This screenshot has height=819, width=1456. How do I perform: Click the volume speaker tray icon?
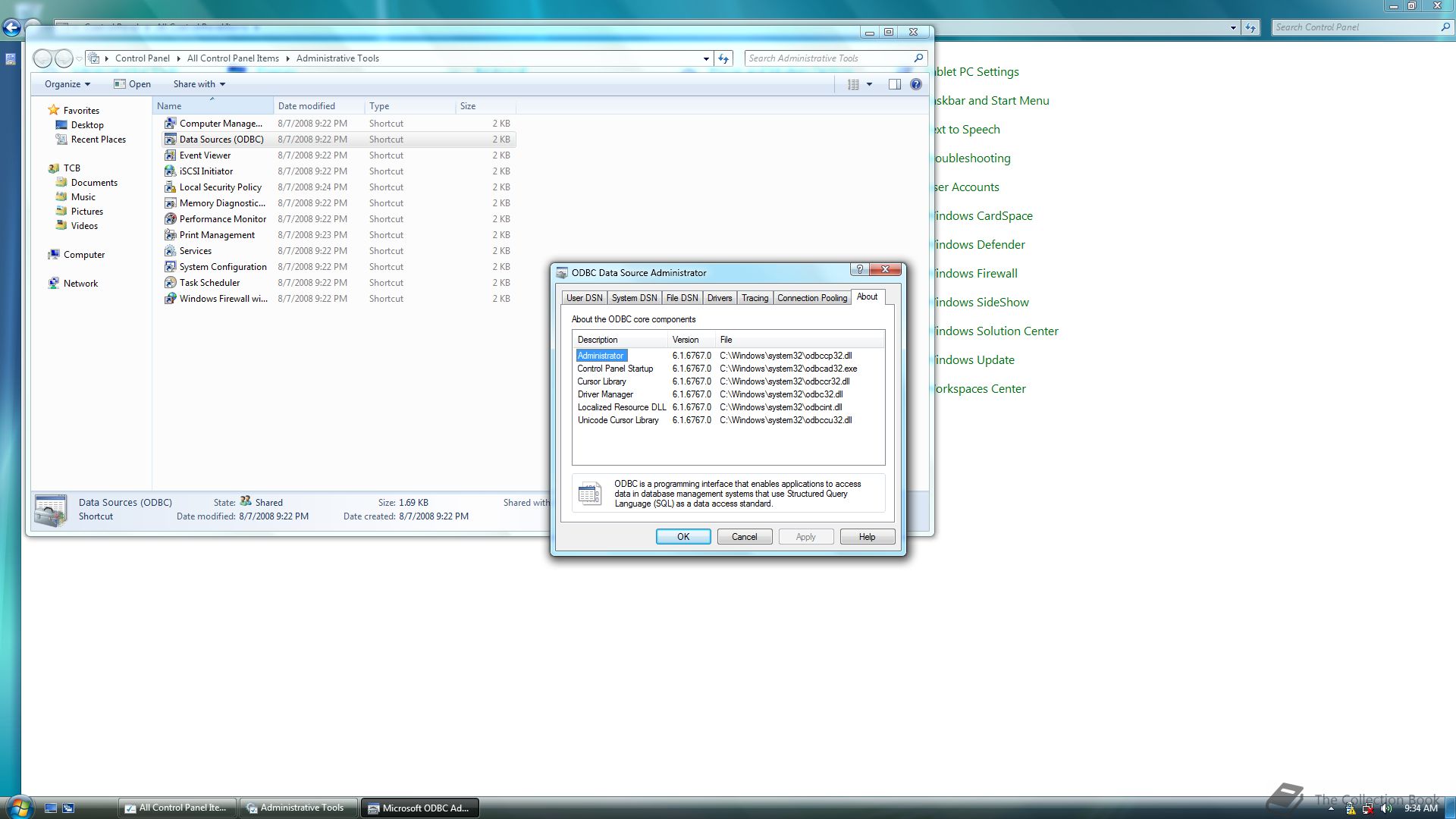(x=1386, y=808)
